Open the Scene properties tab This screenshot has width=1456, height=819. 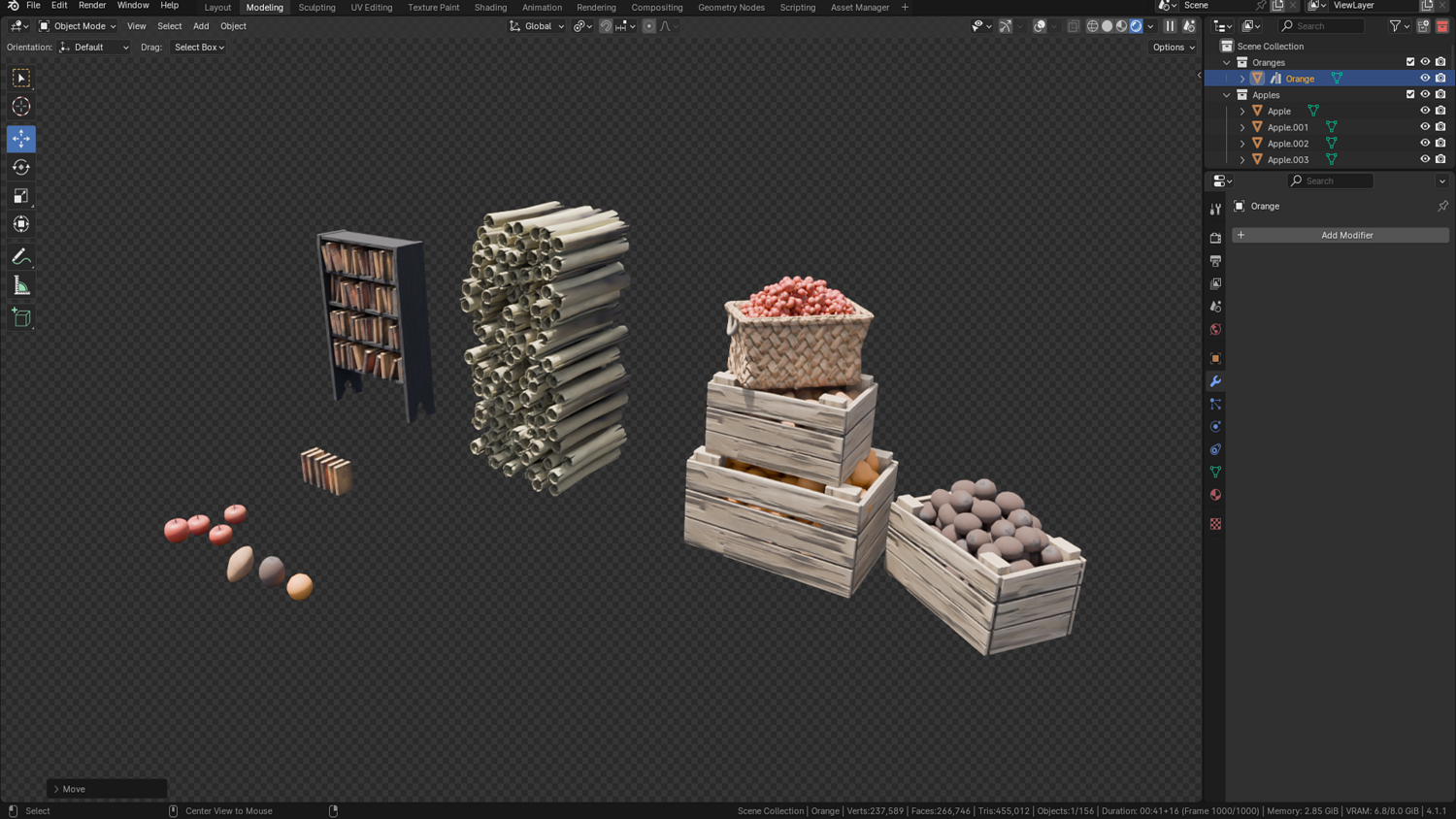(1215, 307)
